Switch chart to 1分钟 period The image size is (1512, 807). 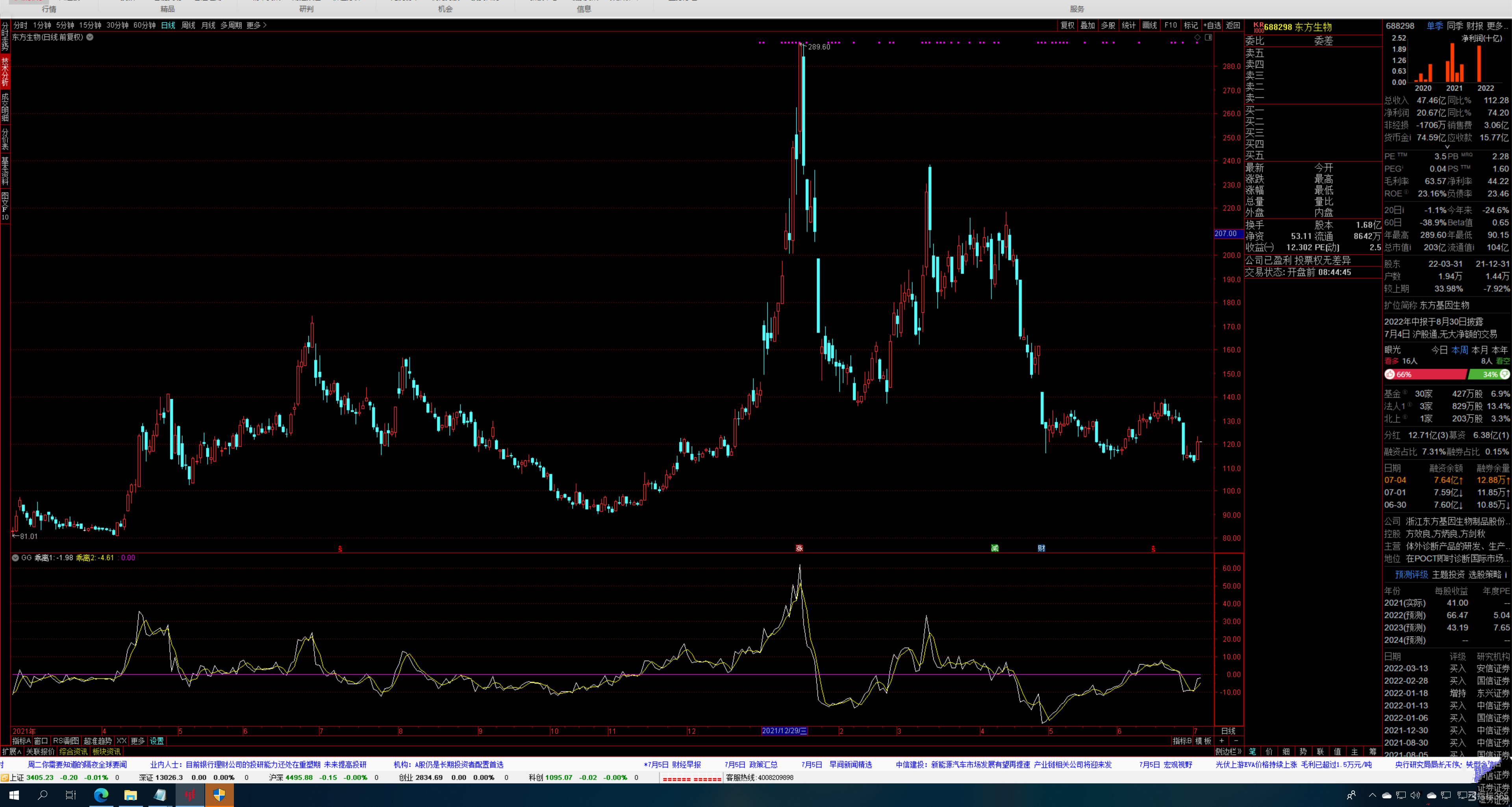tap(42, 25)
